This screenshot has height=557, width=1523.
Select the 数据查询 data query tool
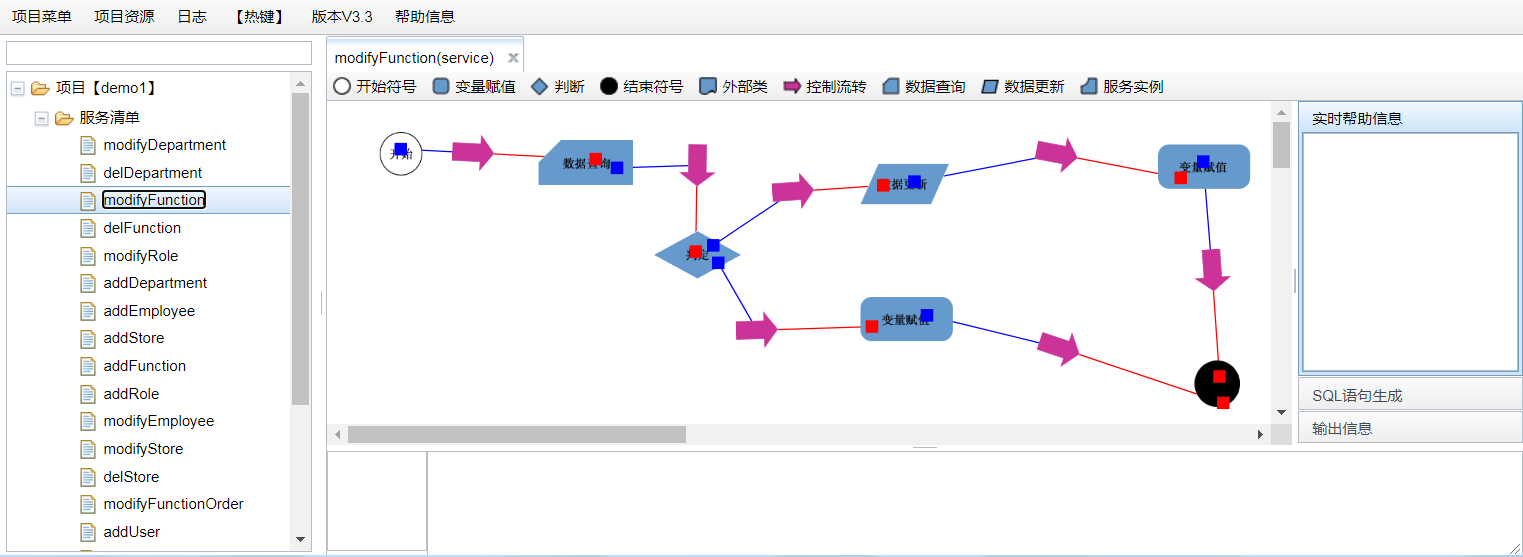point(924,87)
